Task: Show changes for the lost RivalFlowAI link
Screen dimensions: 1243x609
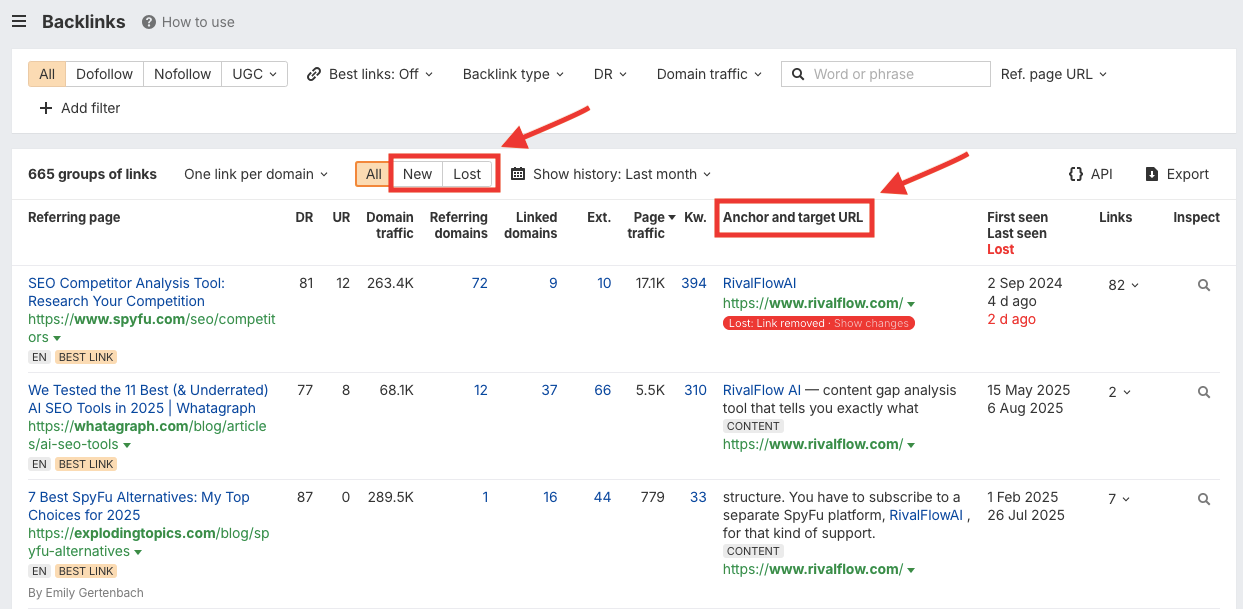Action: pyautogui.click(x=871, y=322)
